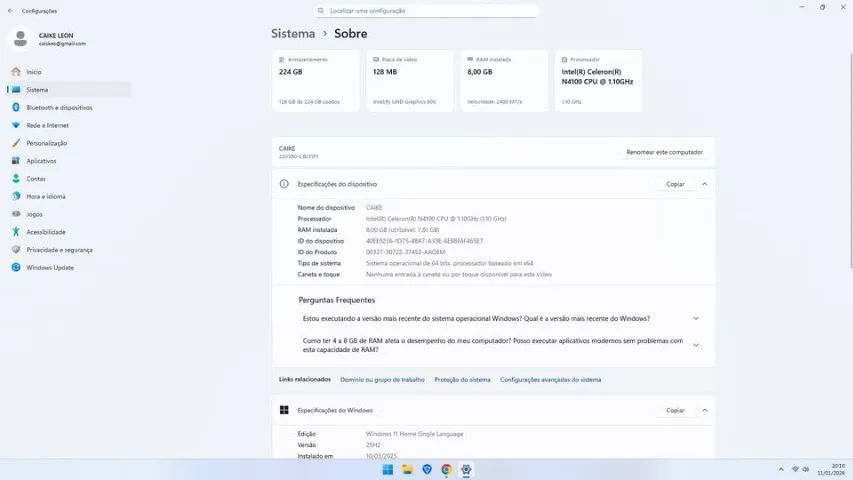This screenshot has height=480, width=853.
Task: Click the Windows Start button
Action: (x=387, y=469)
